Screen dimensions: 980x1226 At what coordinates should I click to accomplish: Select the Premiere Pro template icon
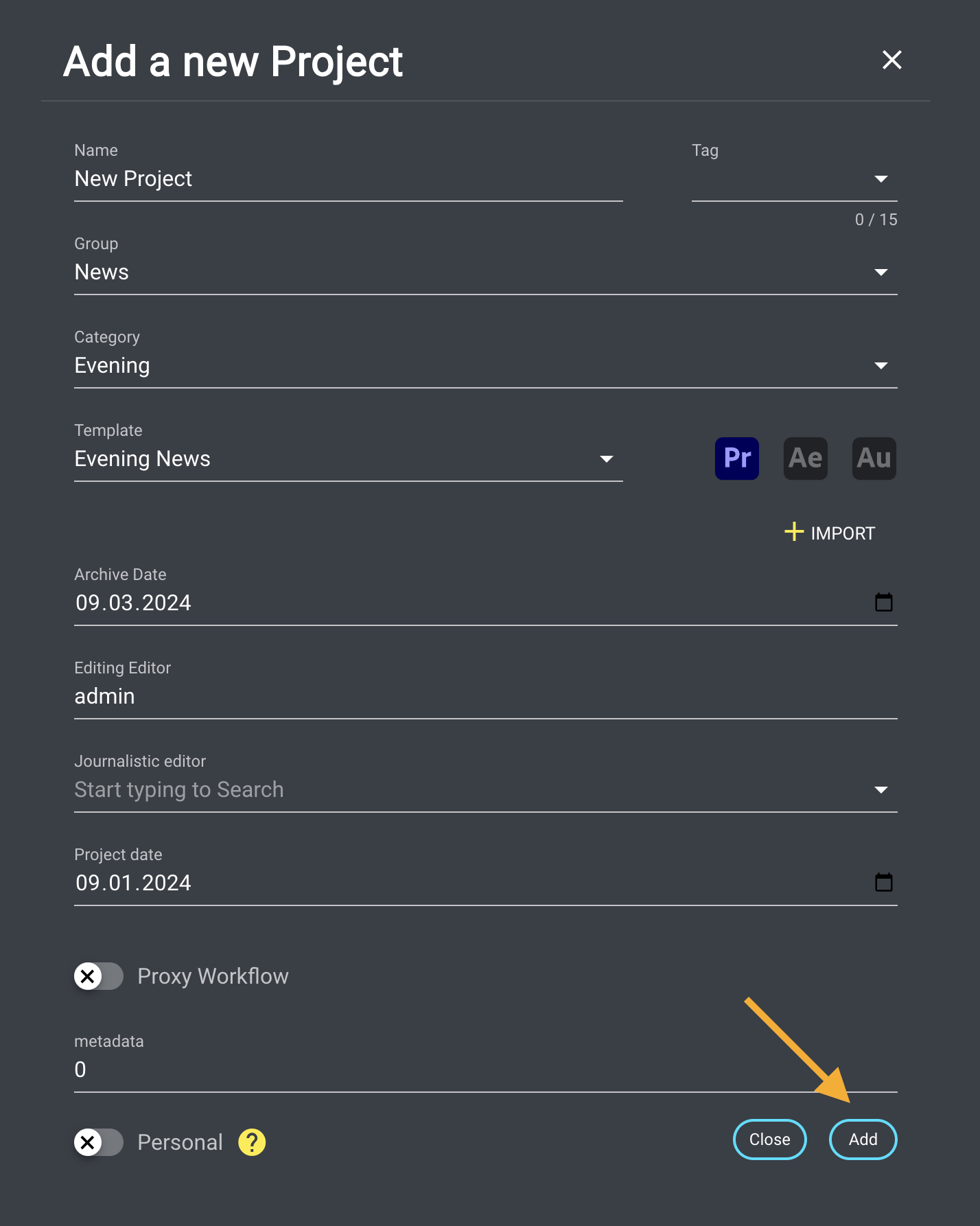736,458
